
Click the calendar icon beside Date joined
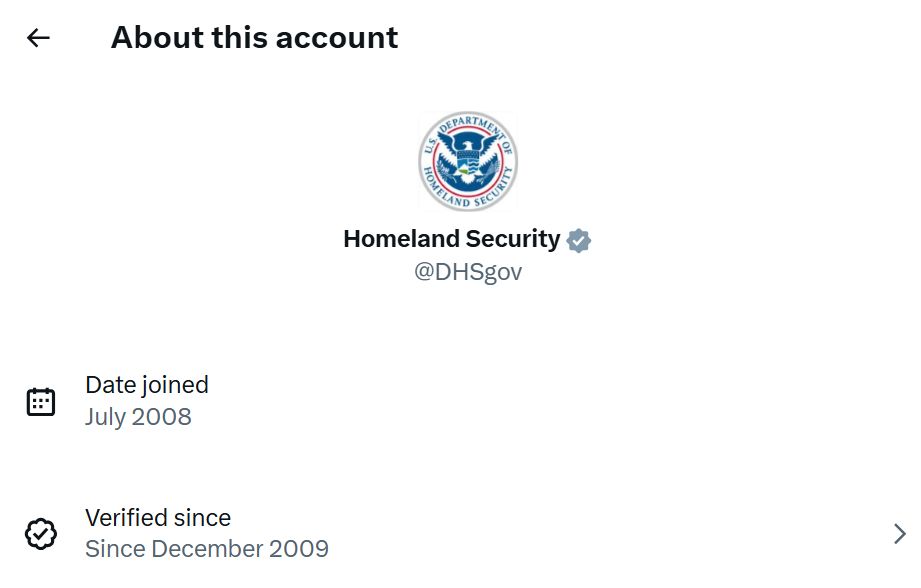[x=41, y=402]
